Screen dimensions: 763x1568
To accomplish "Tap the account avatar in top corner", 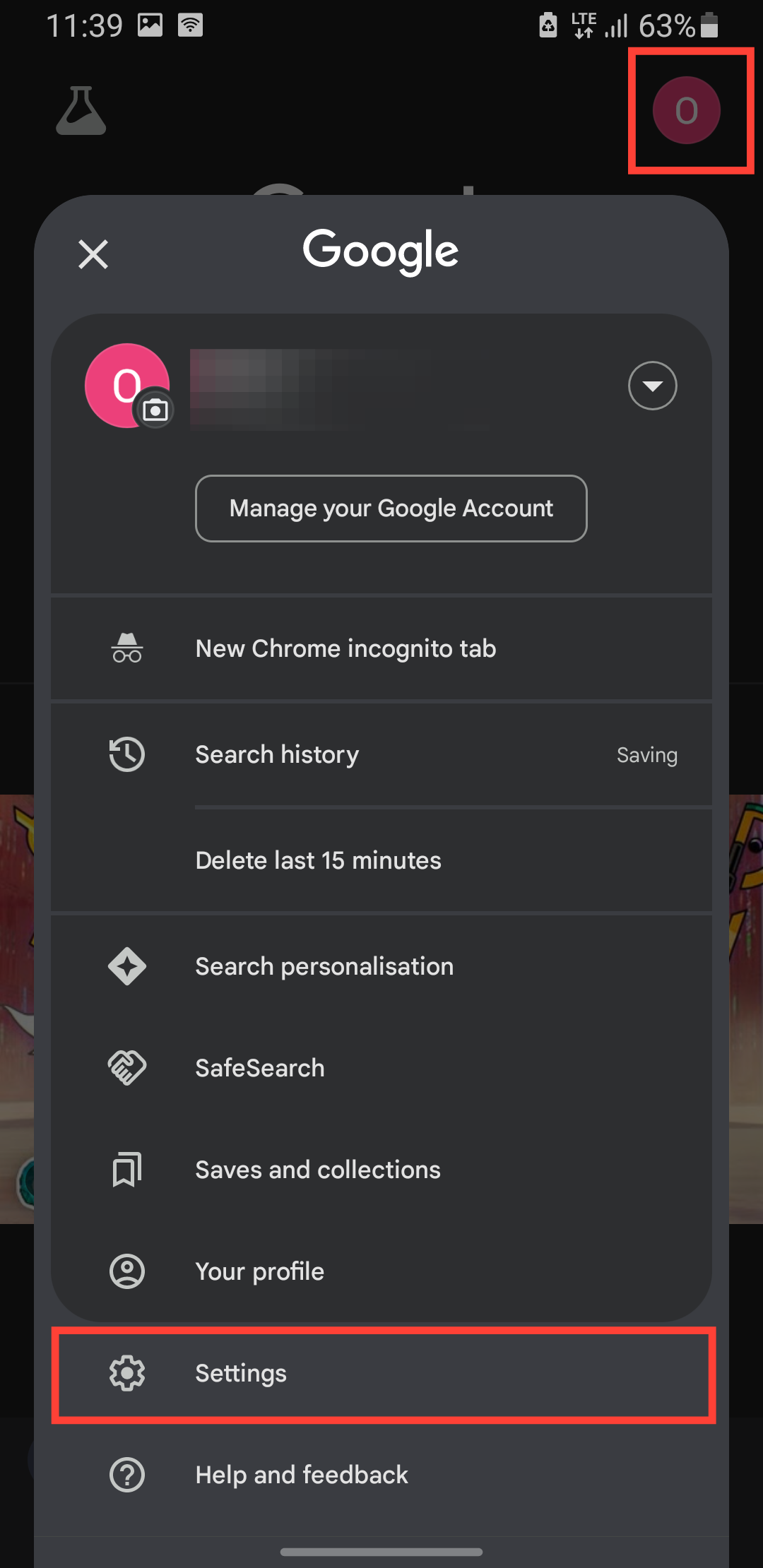I will (686, 111).
